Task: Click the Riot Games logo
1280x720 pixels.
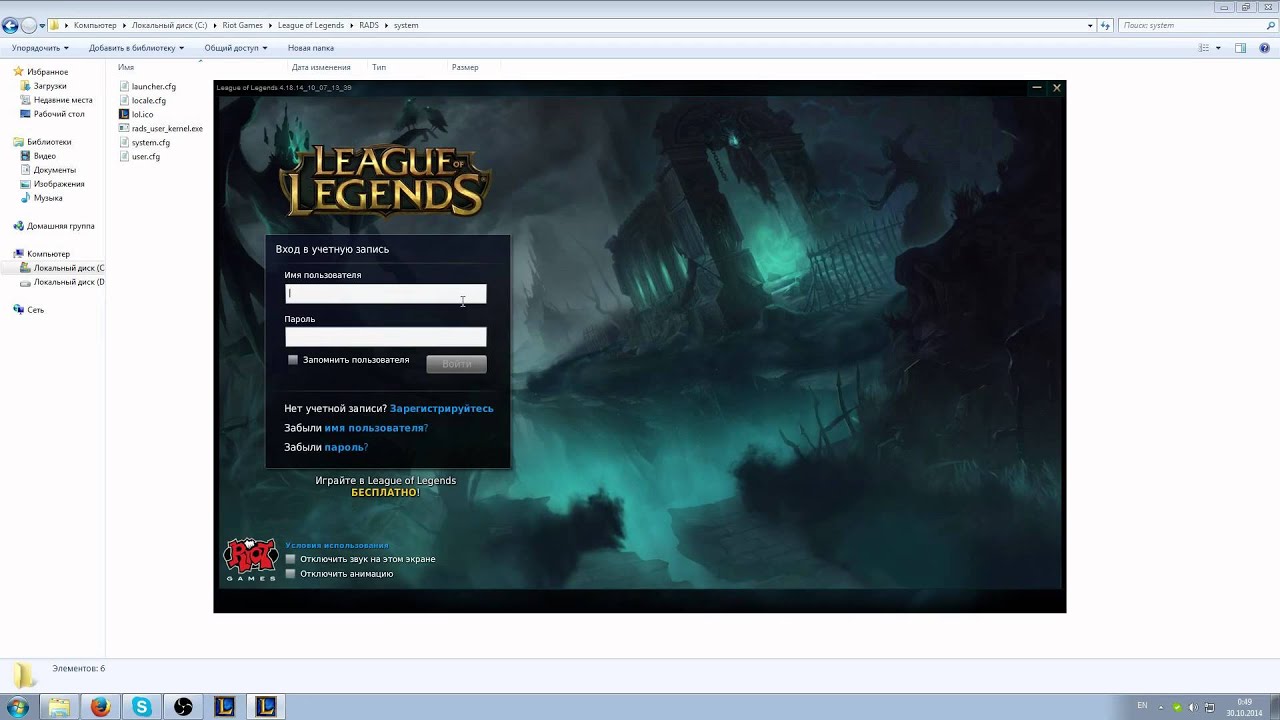Action: 250,560
